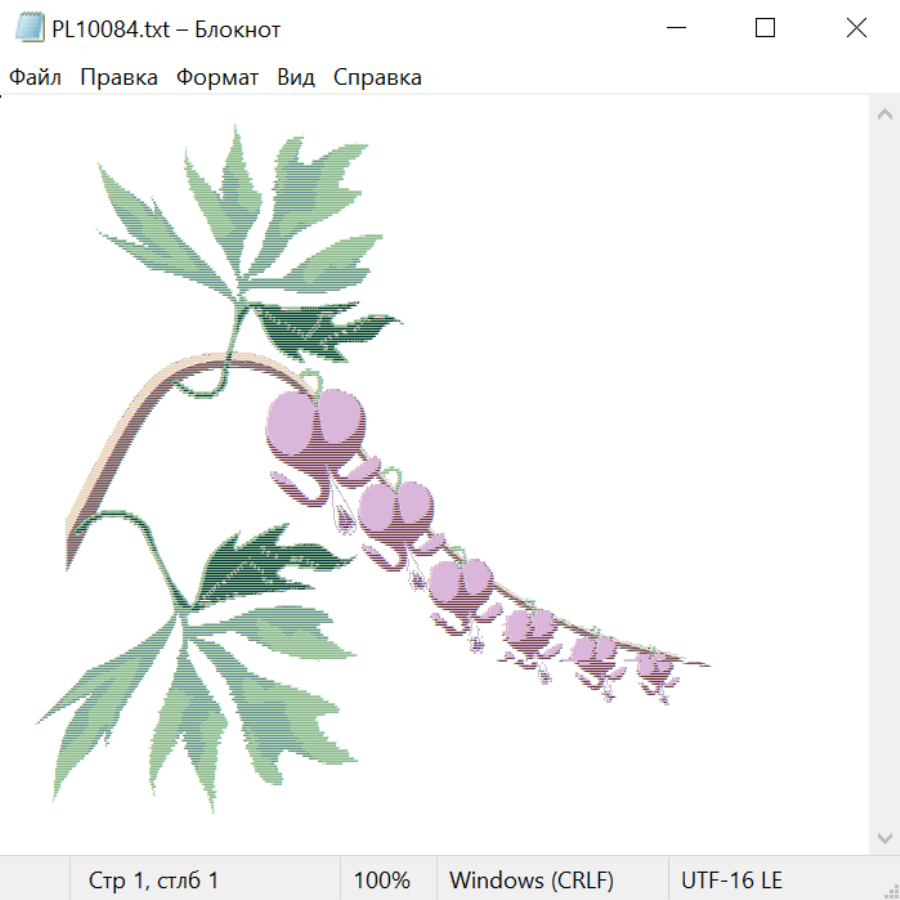The height and width of the screenshot is (900, 900).
Task: Open the Вид menu
Action: pyautogui.click(x=296, y=77)
